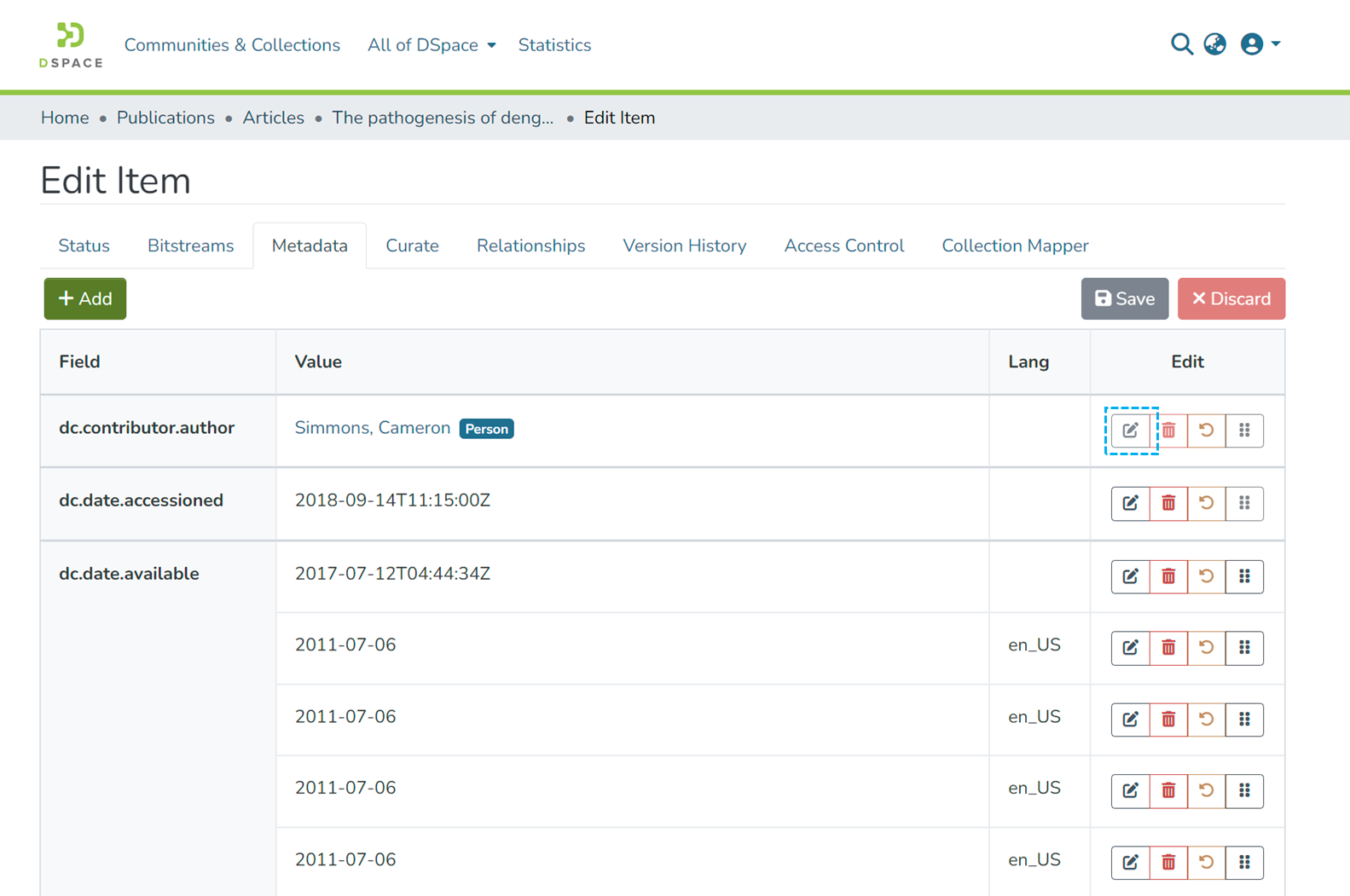Click drag handle on 2017-07-12T04:44:34Z row
Viewport: 1350px width, 896px height.
coord(1244,576)
